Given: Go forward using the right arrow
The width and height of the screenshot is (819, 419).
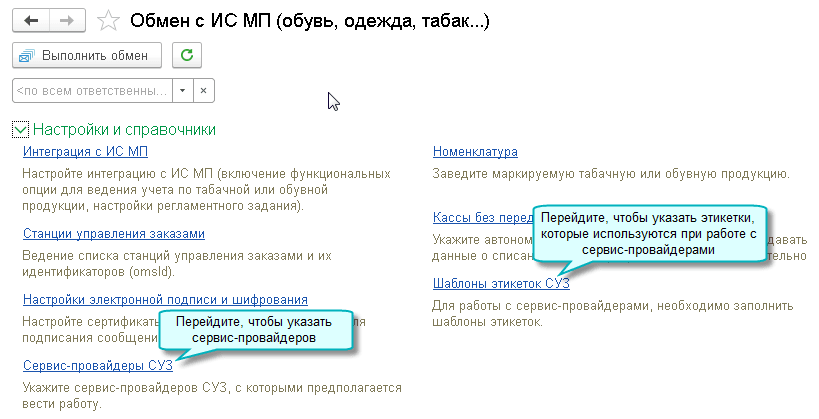Looking at the screenshot, I should pyautogui.click(x=66, y=20).
